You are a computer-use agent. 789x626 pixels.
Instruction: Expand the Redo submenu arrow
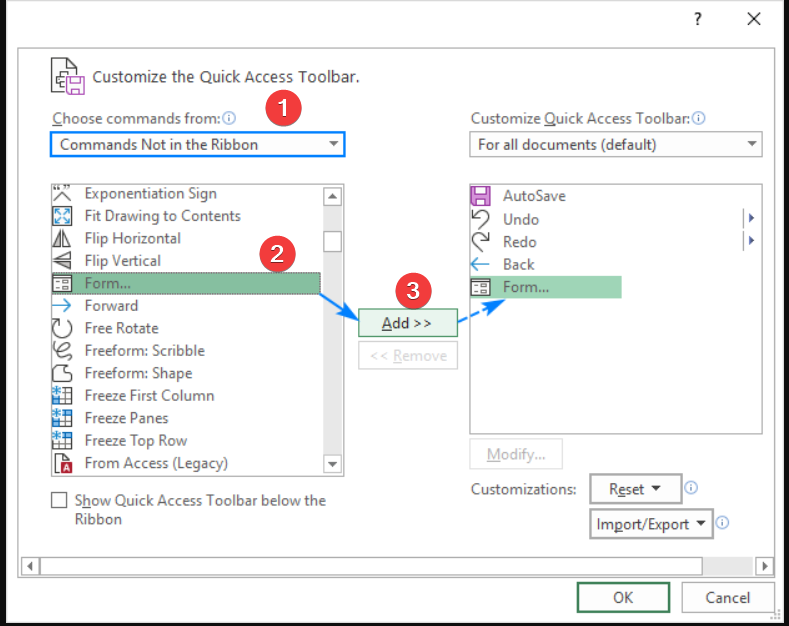click(751, 241)
